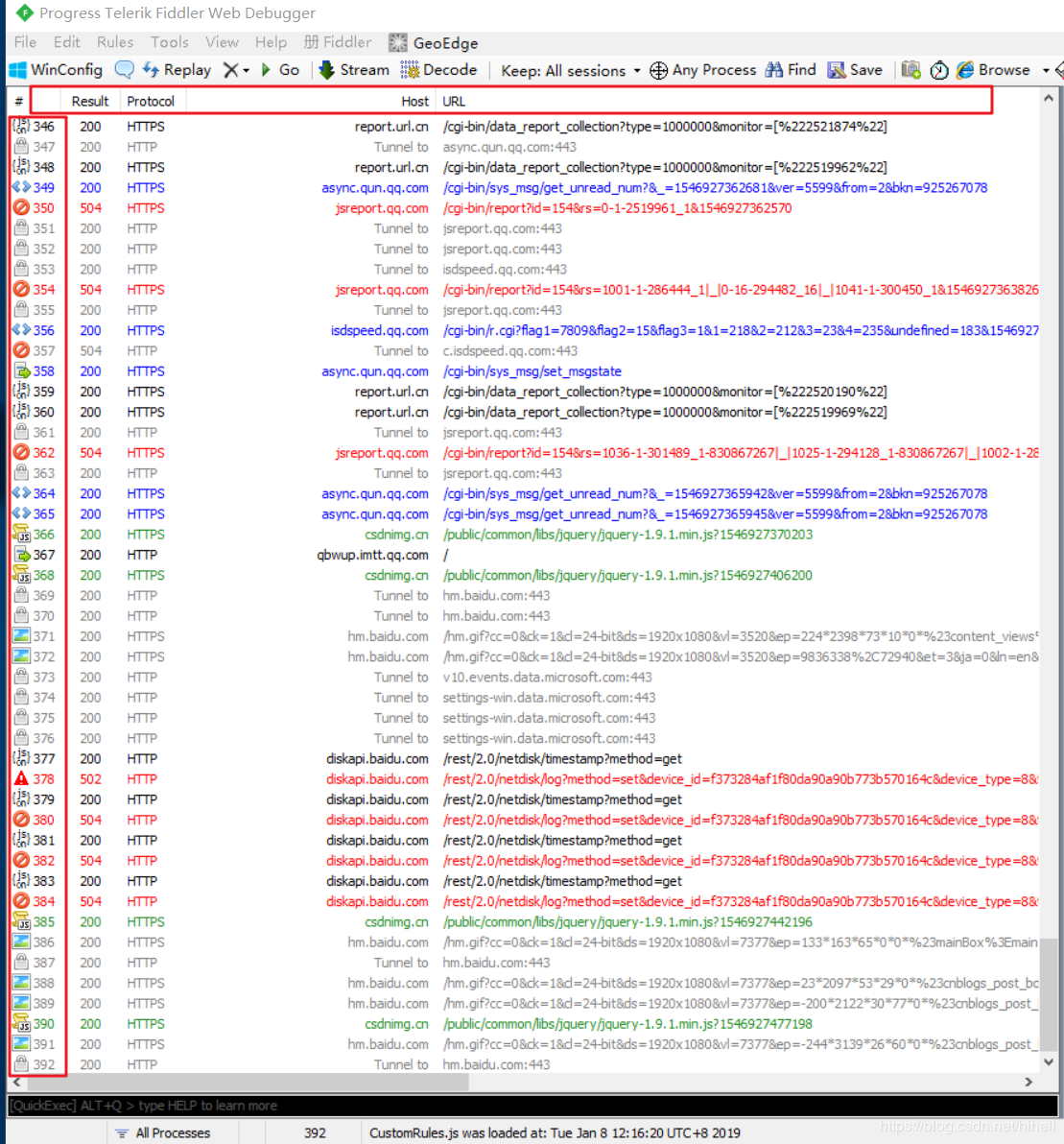Click session 377 script icon
1064x1144 pixels.
[21, 759]
